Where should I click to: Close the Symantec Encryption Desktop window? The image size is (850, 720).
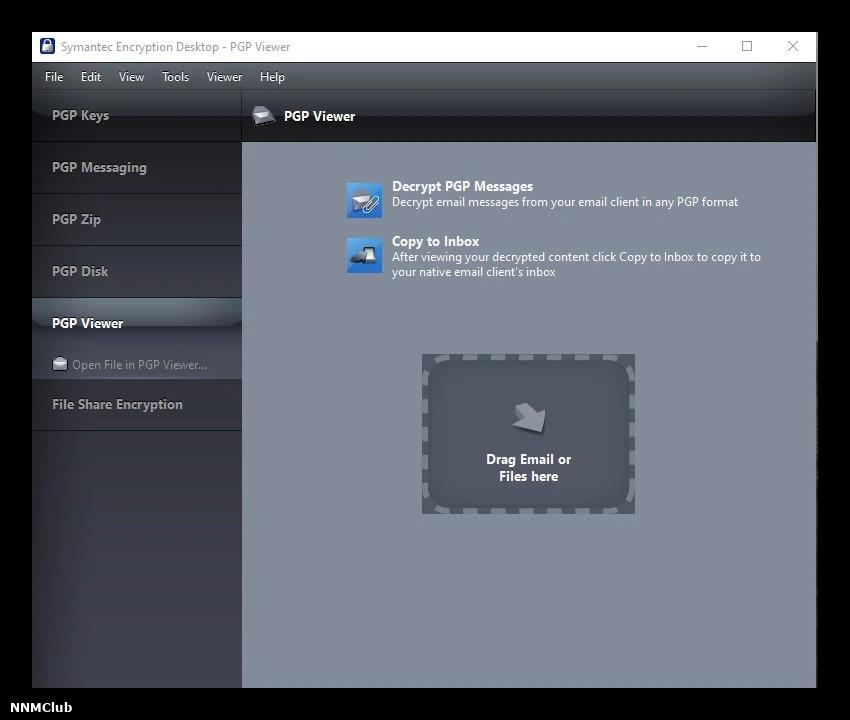pos(793,47)
